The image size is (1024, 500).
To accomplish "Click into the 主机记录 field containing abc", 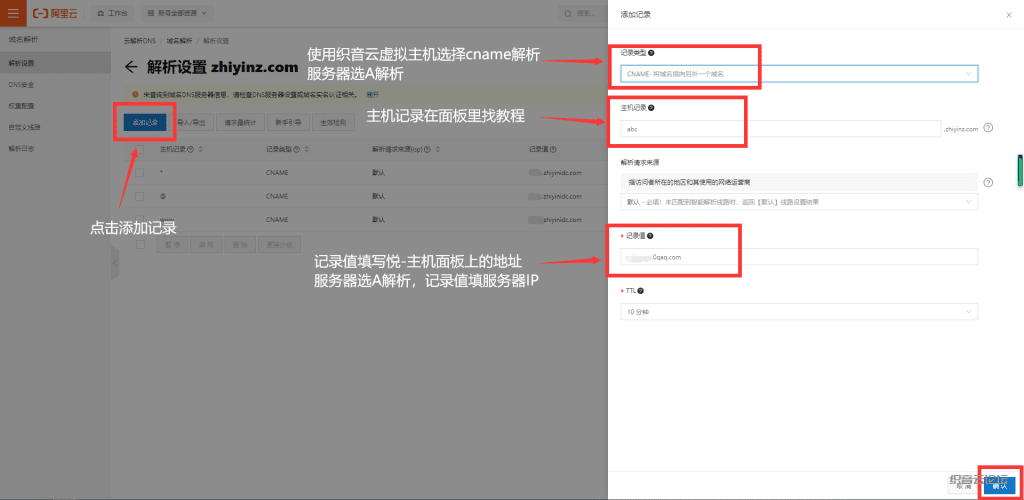I will click(780, 129).
